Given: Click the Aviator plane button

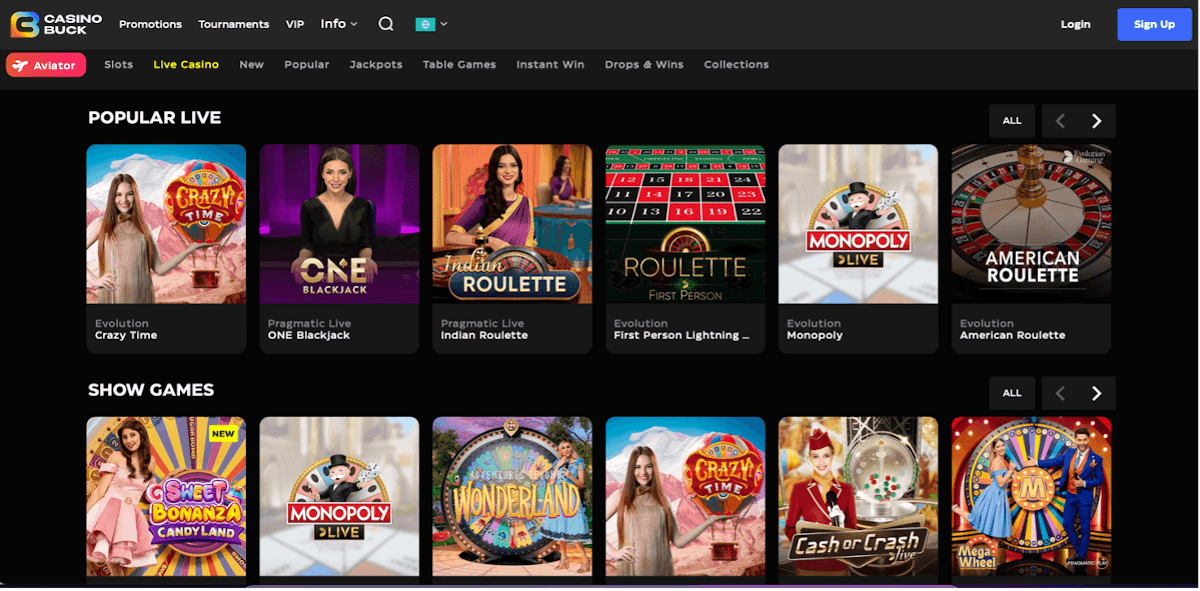Looking at the screenshot, I should (x=46, y=65).
